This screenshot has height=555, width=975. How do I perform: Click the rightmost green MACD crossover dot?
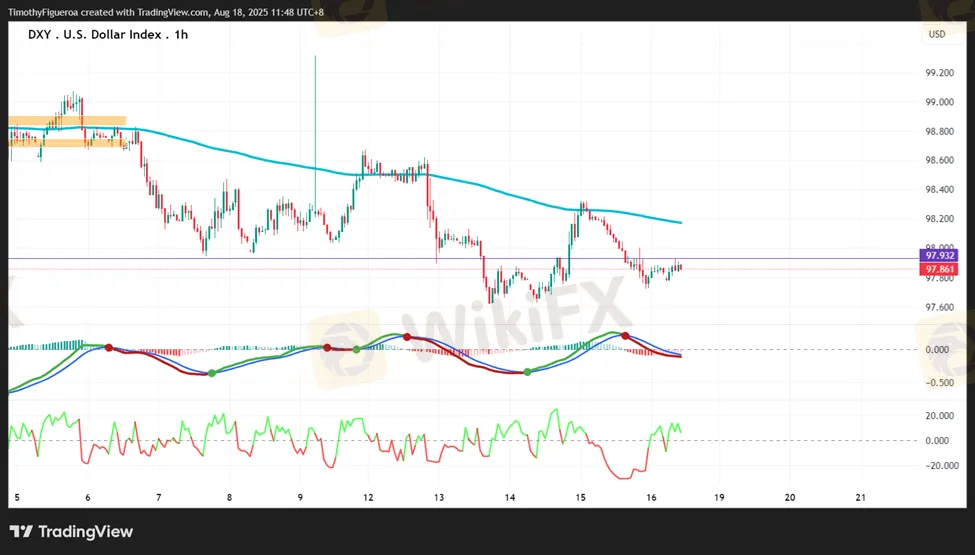click(527, 372)
